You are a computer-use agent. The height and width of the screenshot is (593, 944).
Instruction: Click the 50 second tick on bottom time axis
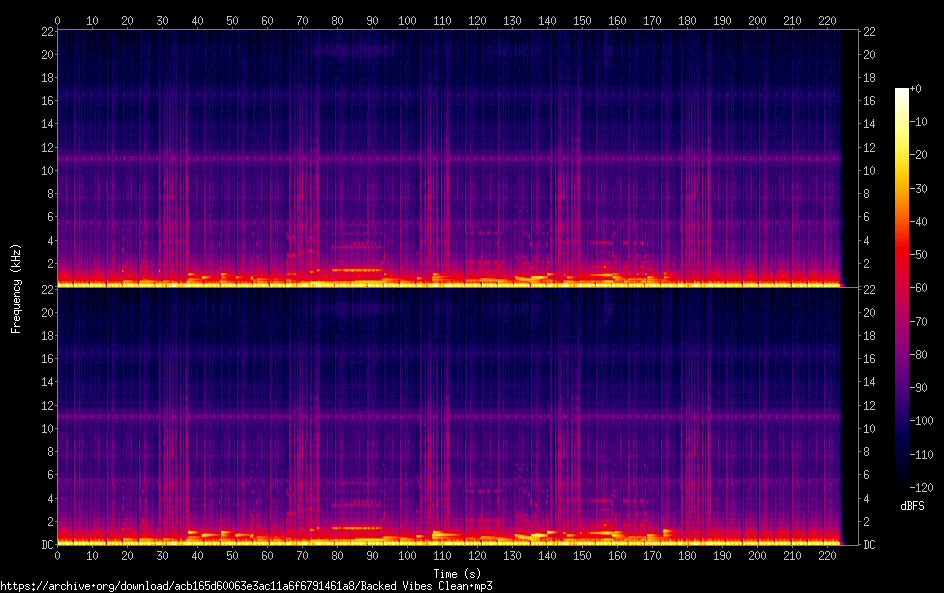click(x=232, y=555)
